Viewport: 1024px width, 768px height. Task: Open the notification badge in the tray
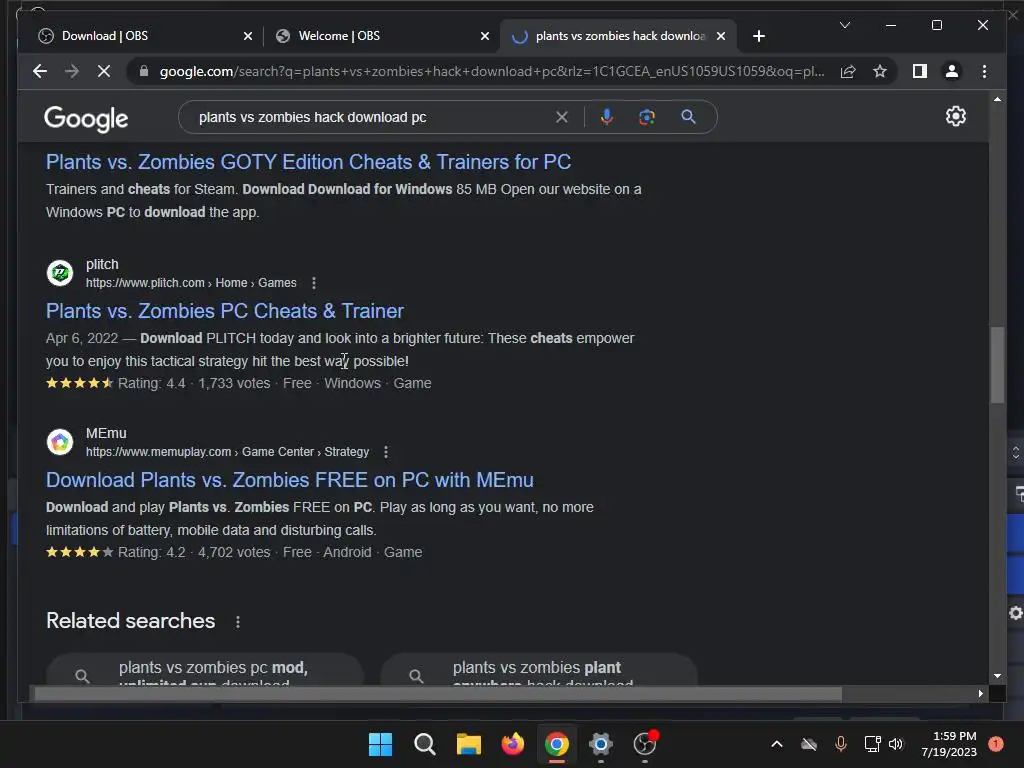coord(996,744)
